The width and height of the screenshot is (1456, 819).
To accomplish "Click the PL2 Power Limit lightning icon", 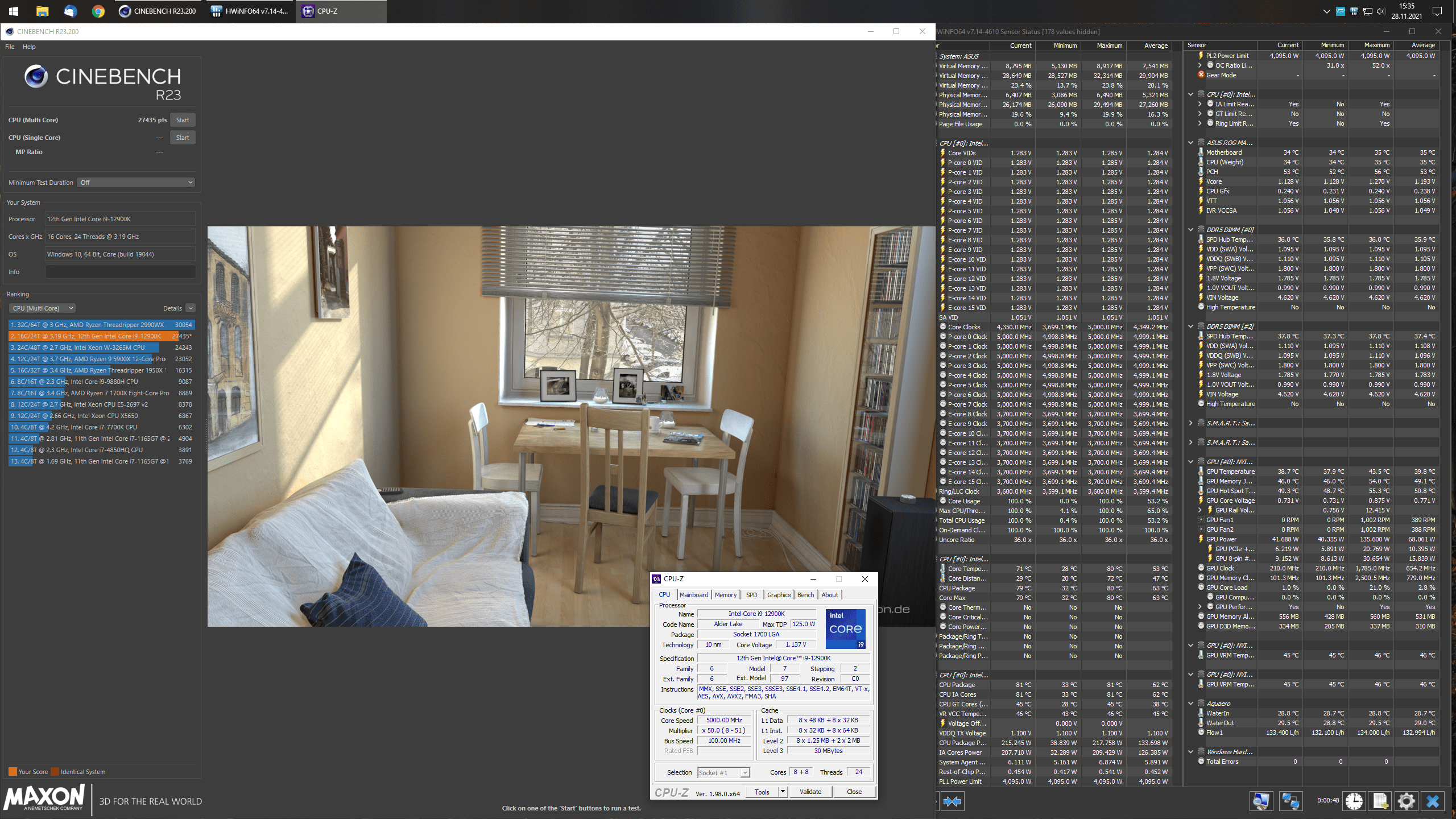I will coord(1201,56).
